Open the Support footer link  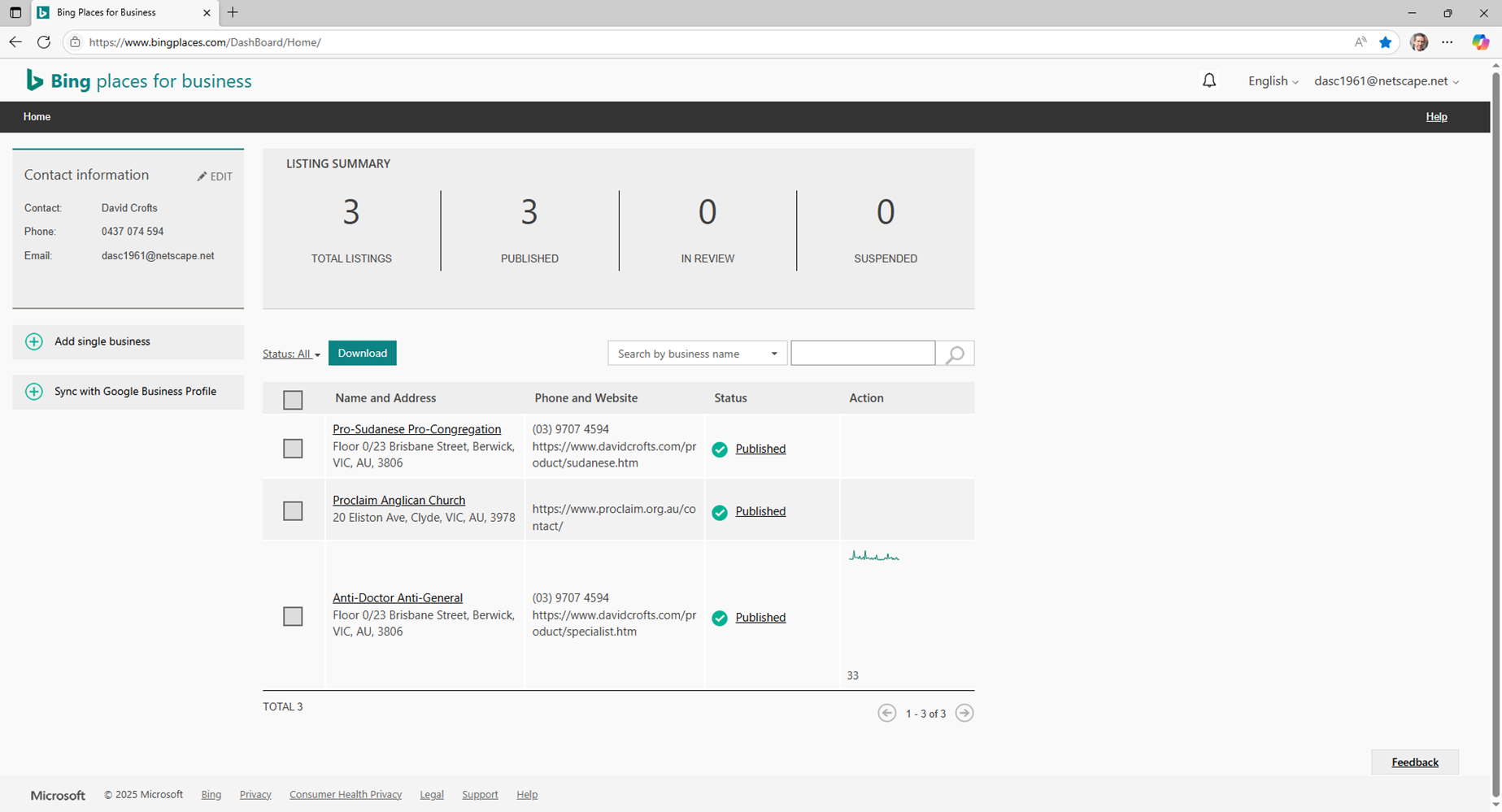tap(480, 795)
